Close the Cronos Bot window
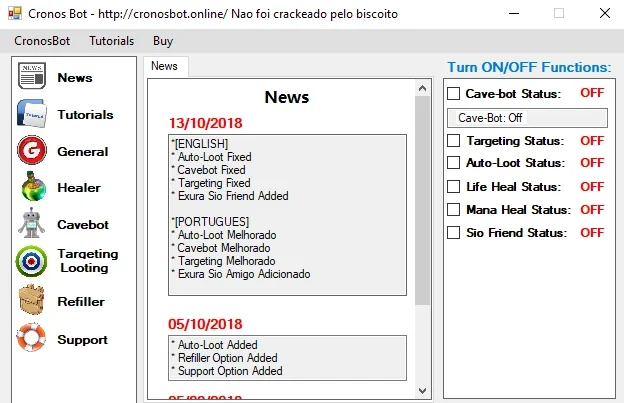This screenshot has height=403, width=624. click(605, 14)
